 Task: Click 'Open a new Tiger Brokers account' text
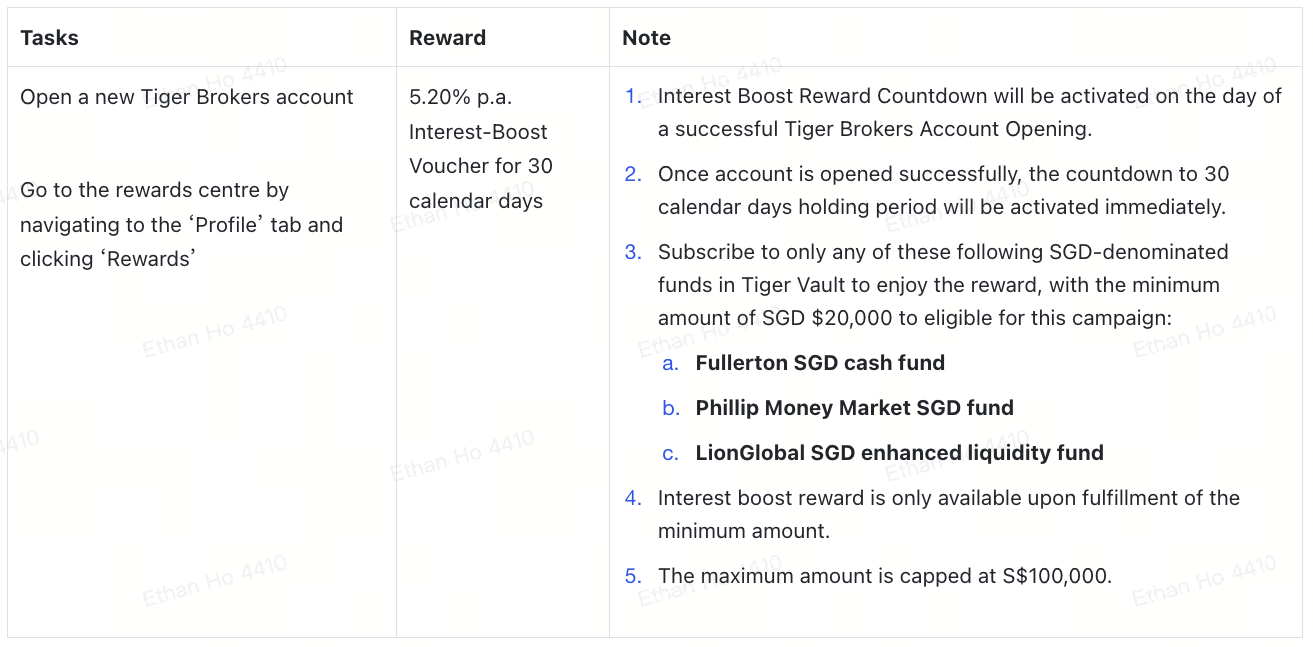[x=187, y=97]
